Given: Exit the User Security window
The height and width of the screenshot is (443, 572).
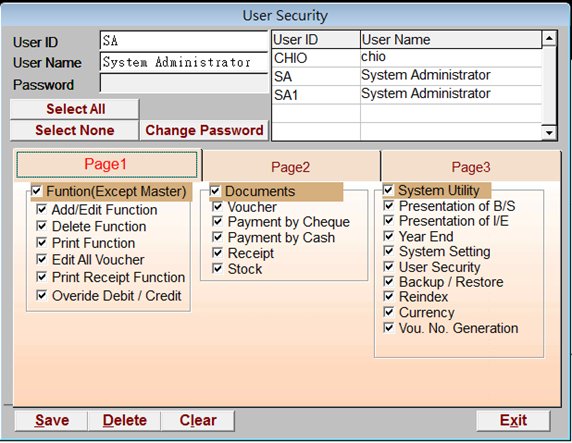Looking at the screenshot, I should 513,420.
